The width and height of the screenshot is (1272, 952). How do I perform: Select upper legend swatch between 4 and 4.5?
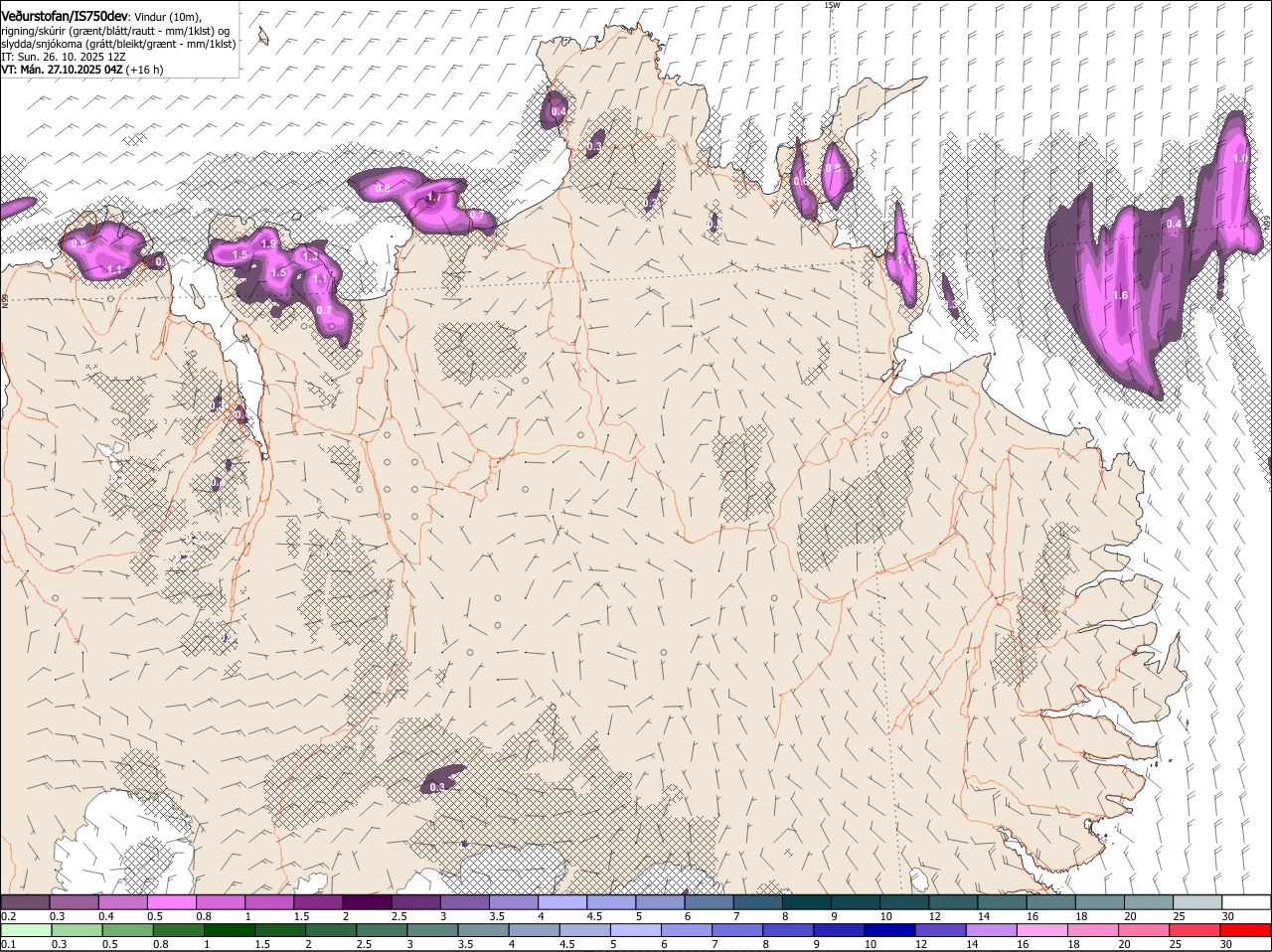tap(562, 902)
